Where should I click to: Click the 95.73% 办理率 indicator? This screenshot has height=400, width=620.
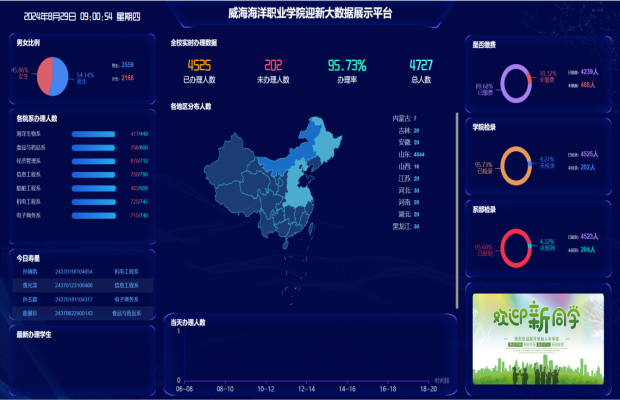(x=347, y=66)
